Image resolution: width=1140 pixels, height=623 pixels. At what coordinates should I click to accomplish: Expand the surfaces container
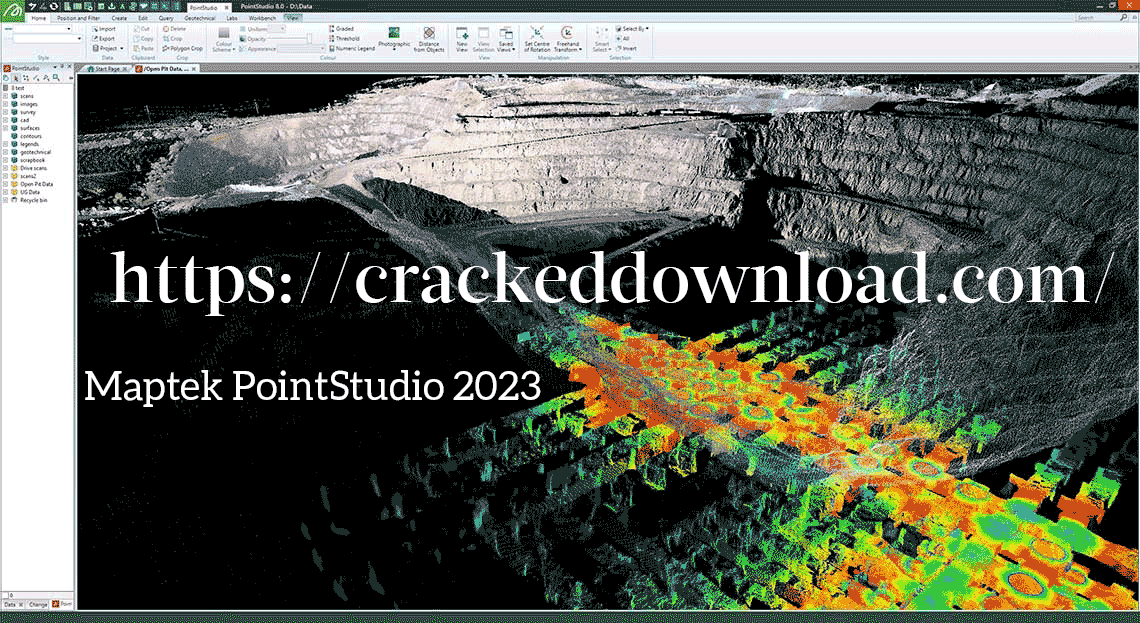pos(6,128)
